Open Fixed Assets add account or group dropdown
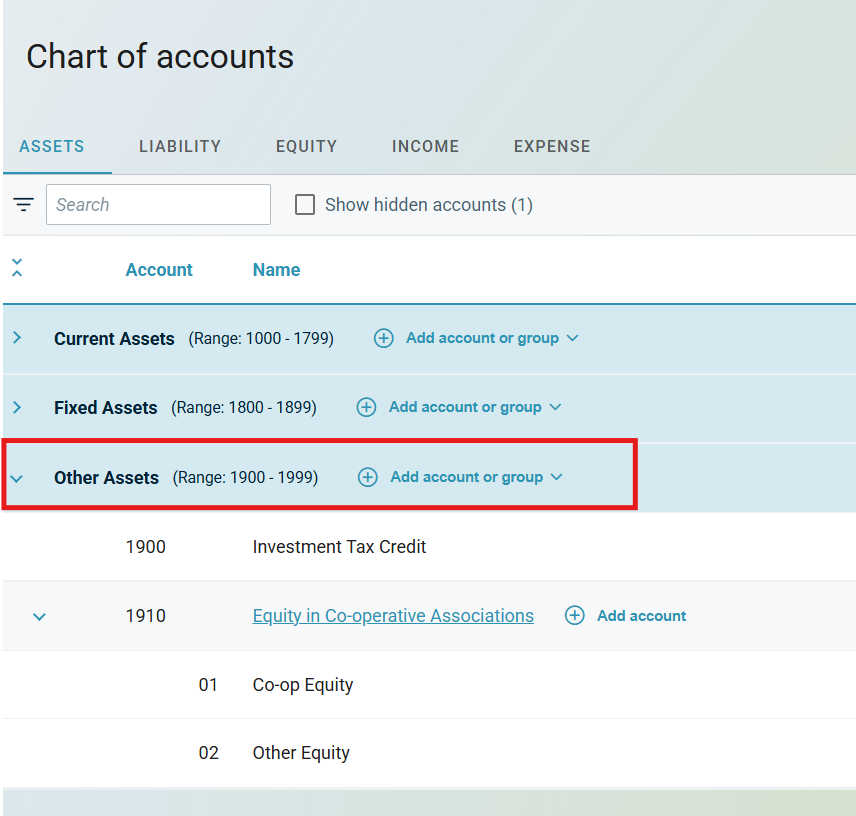 555,407
